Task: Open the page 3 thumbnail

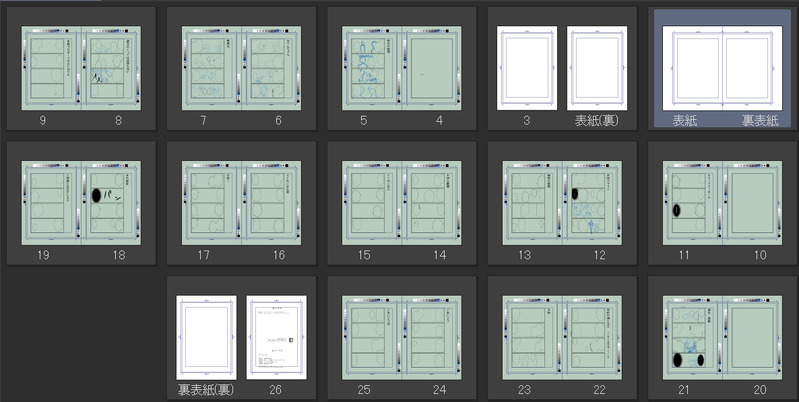Action: pyautogui.click(x=527, y=68)
